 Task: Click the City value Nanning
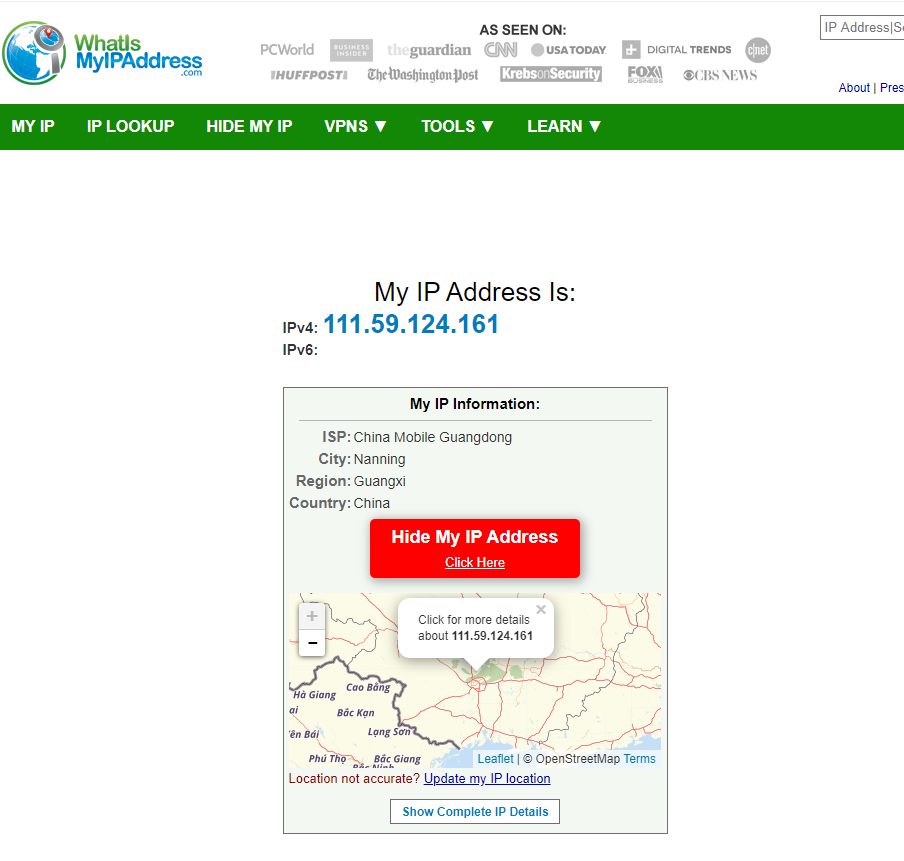coord(379,459)
